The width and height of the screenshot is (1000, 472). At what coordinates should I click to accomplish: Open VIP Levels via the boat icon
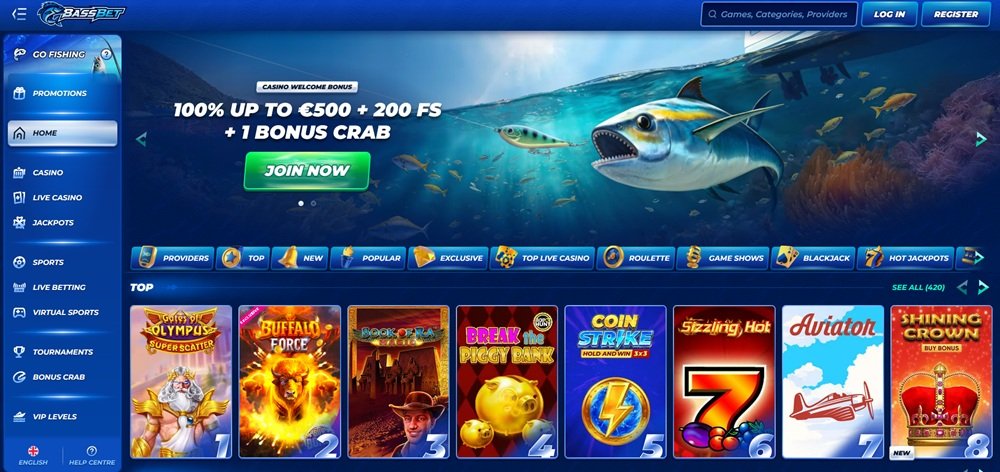point(20,417)
